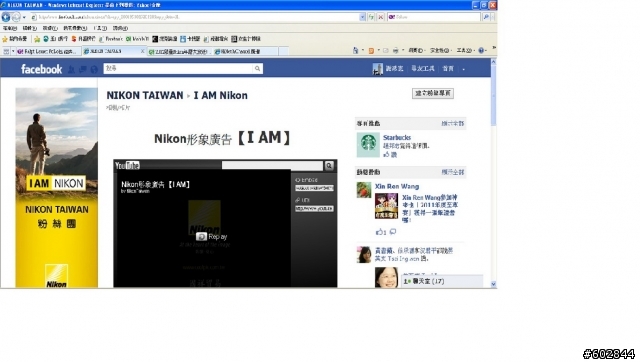Open the Quick Tabs icon
This screenshot has height=362, width=640.
6,51
